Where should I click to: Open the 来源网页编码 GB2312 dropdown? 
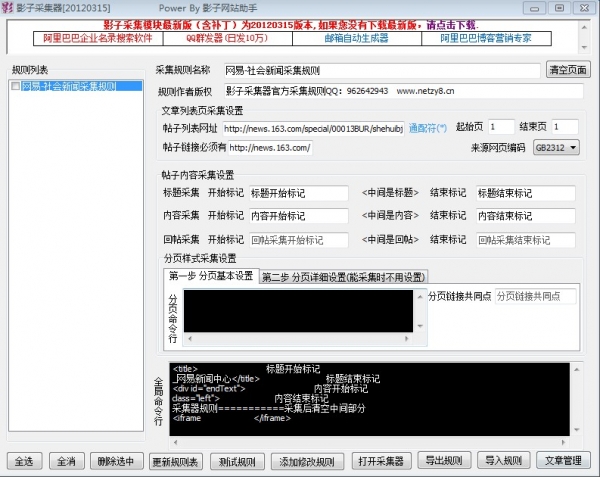[x=556, y=148]
